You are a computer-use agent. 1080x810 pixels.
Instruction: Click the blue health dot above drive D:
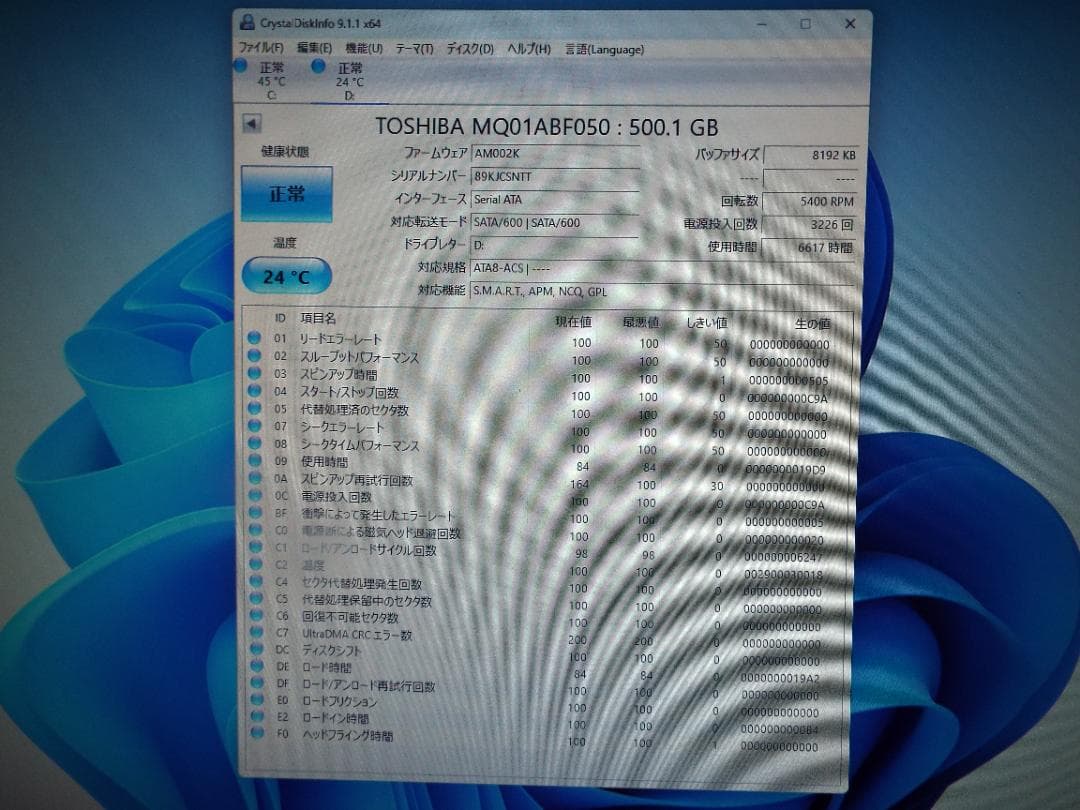click(318, 66)
